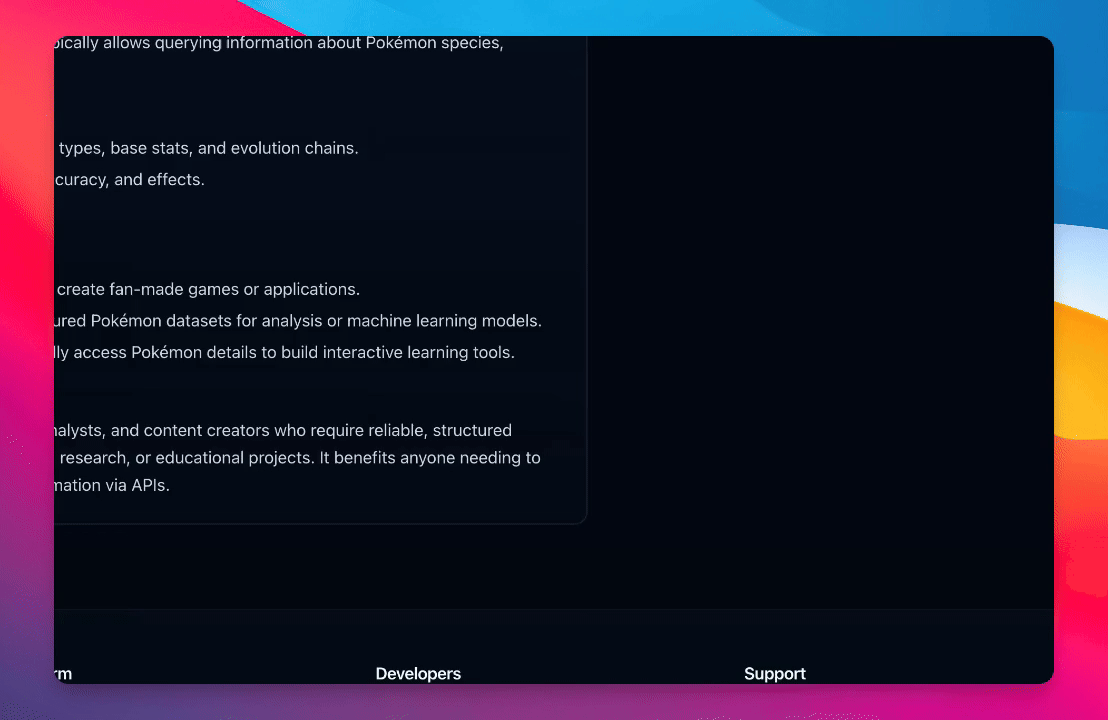
Task: Click the line ending with 'via APIs.'
Action: click(x=112, y=485)
